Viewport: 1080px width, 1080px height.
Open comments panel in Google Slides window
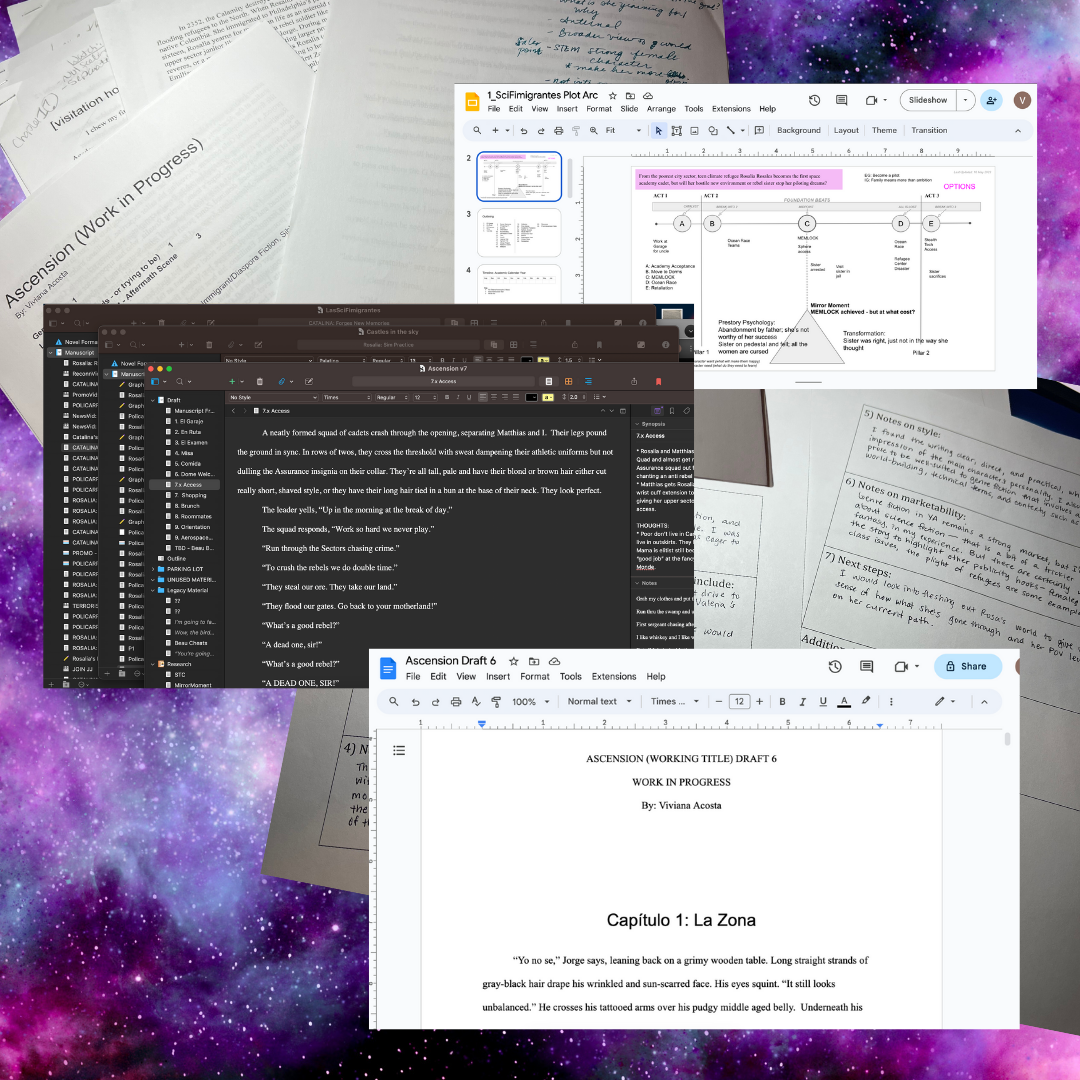[x=841, y=101]
